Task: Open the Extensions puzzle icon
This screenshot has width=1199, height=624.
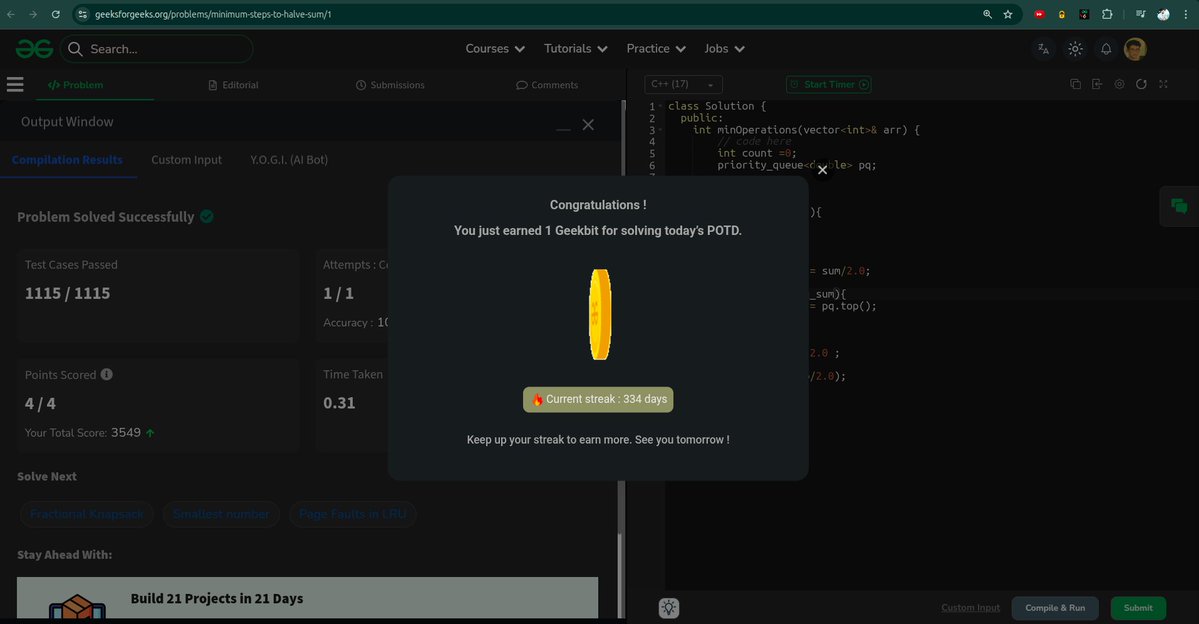Action: tap(1106, 14)
